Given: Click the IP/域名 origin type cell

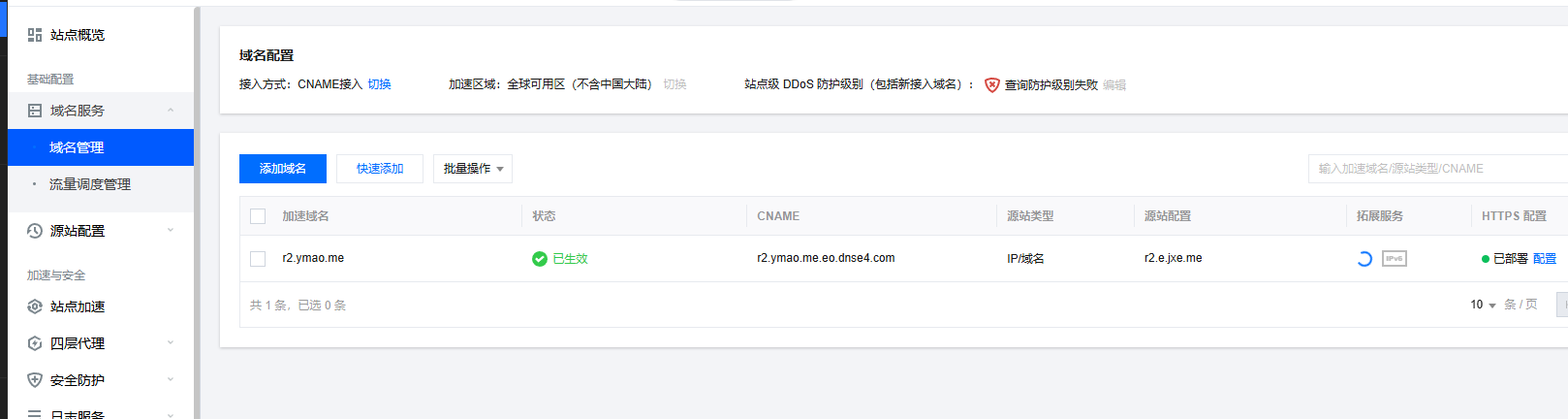Looking at the screenshot, I should point(1025,259).
